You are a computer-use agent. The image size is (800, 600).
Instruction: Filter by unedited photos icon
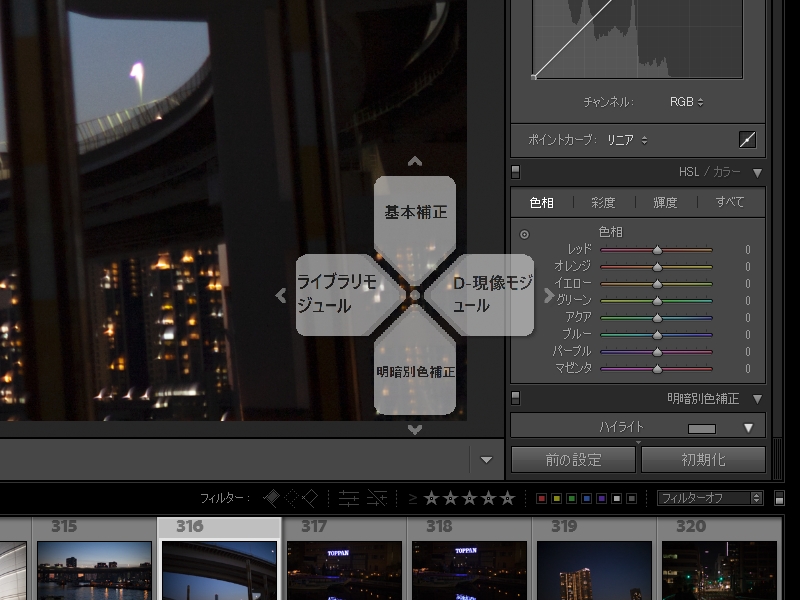pyautogui.click(x=377, y=498)
